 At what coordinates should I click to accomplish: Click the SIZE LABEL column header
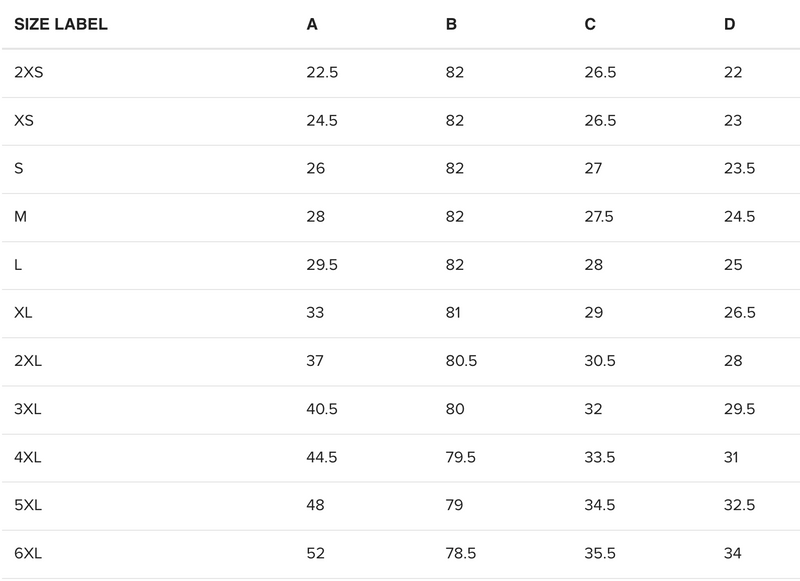click(x=61, y=25)
